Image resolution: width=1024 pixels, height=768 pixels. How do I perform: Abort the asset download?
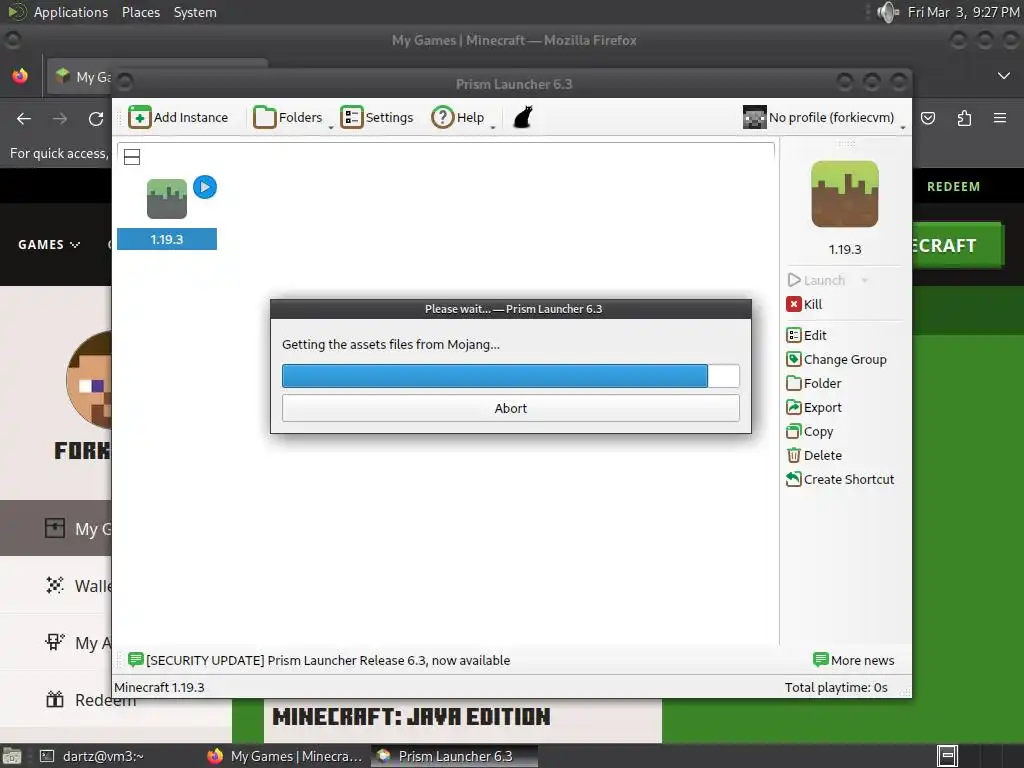pos(511,408)
